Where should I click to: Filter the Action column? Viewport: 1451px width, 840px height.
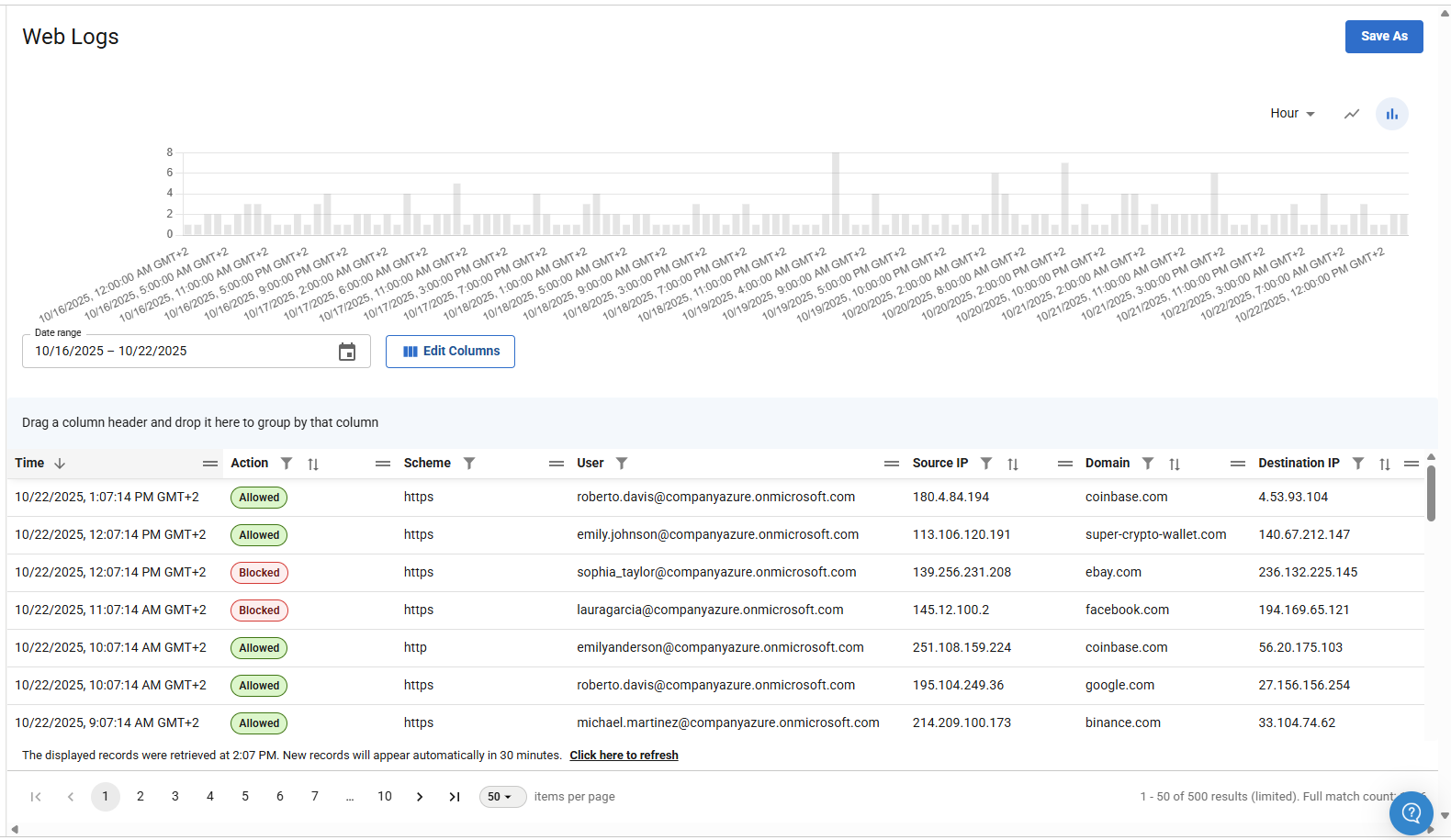[x=287, y=464]
